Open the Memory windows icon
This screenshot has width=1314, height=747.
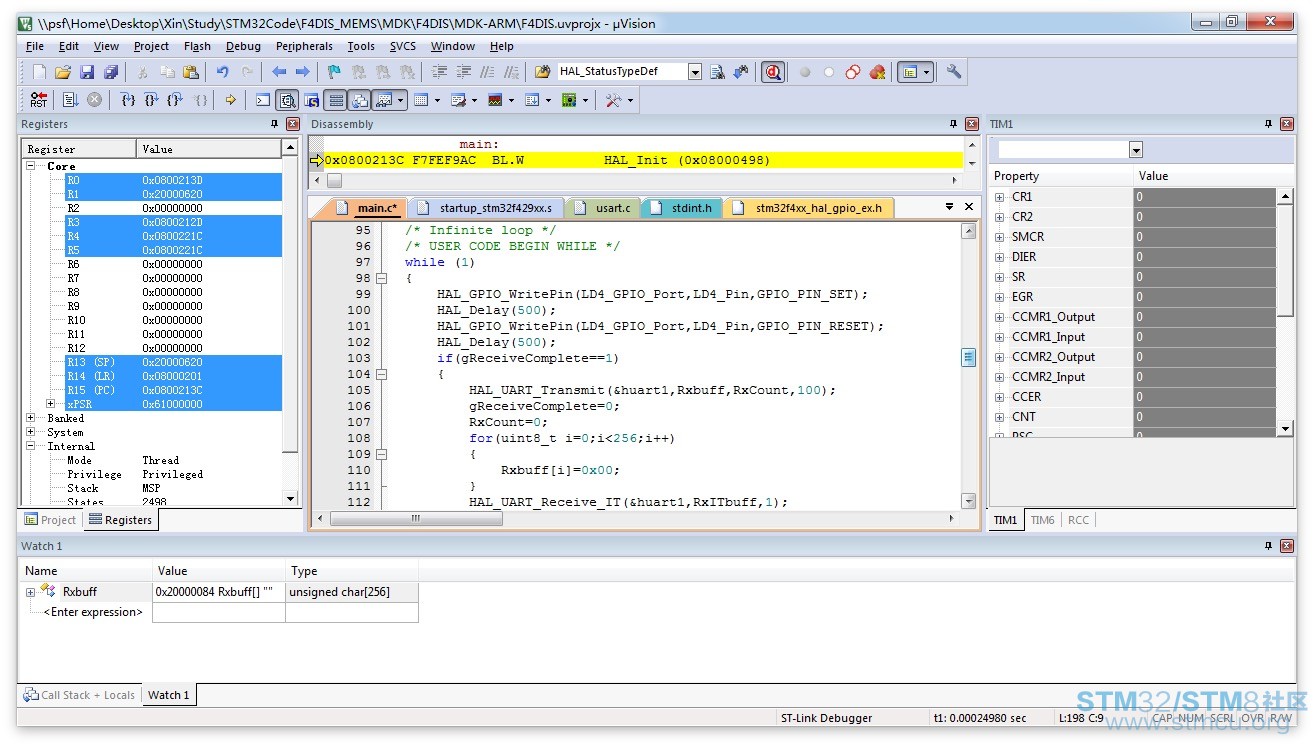coord(421,100)
